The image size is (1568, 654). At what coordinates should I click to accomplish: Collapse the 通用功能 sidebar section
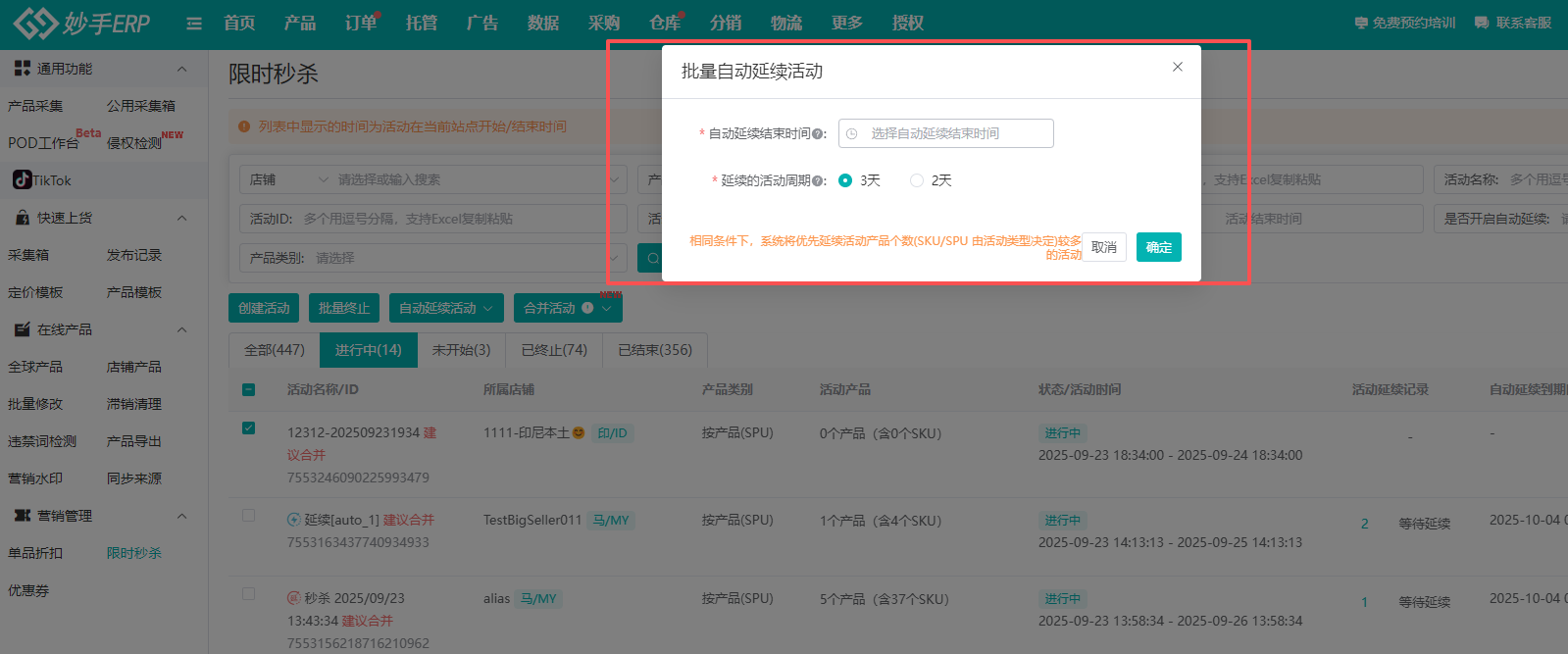tap(181, 69)
